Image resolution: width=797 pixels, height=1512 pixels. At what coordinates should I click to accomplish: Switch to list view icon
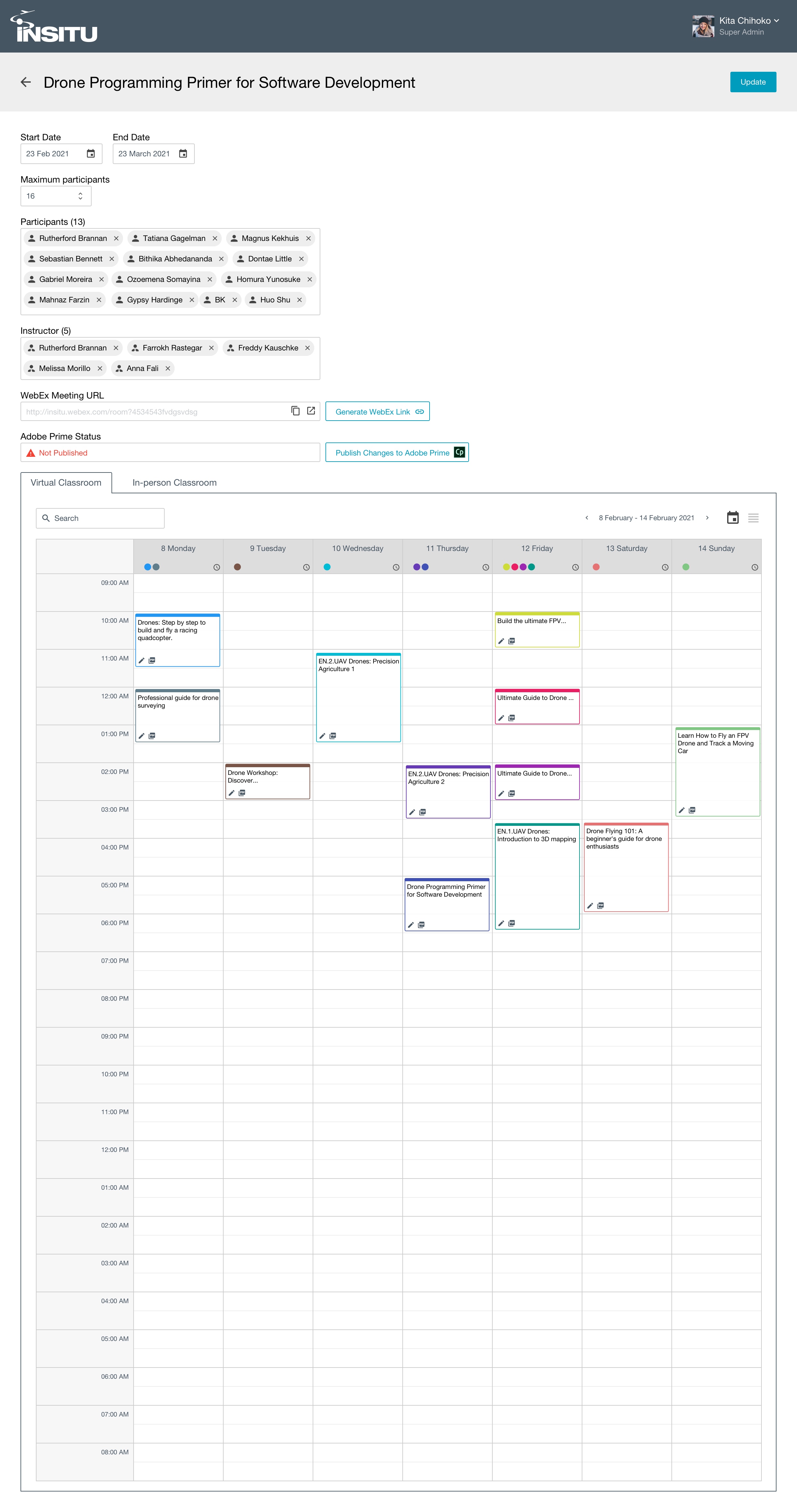[x=753, y=518]
